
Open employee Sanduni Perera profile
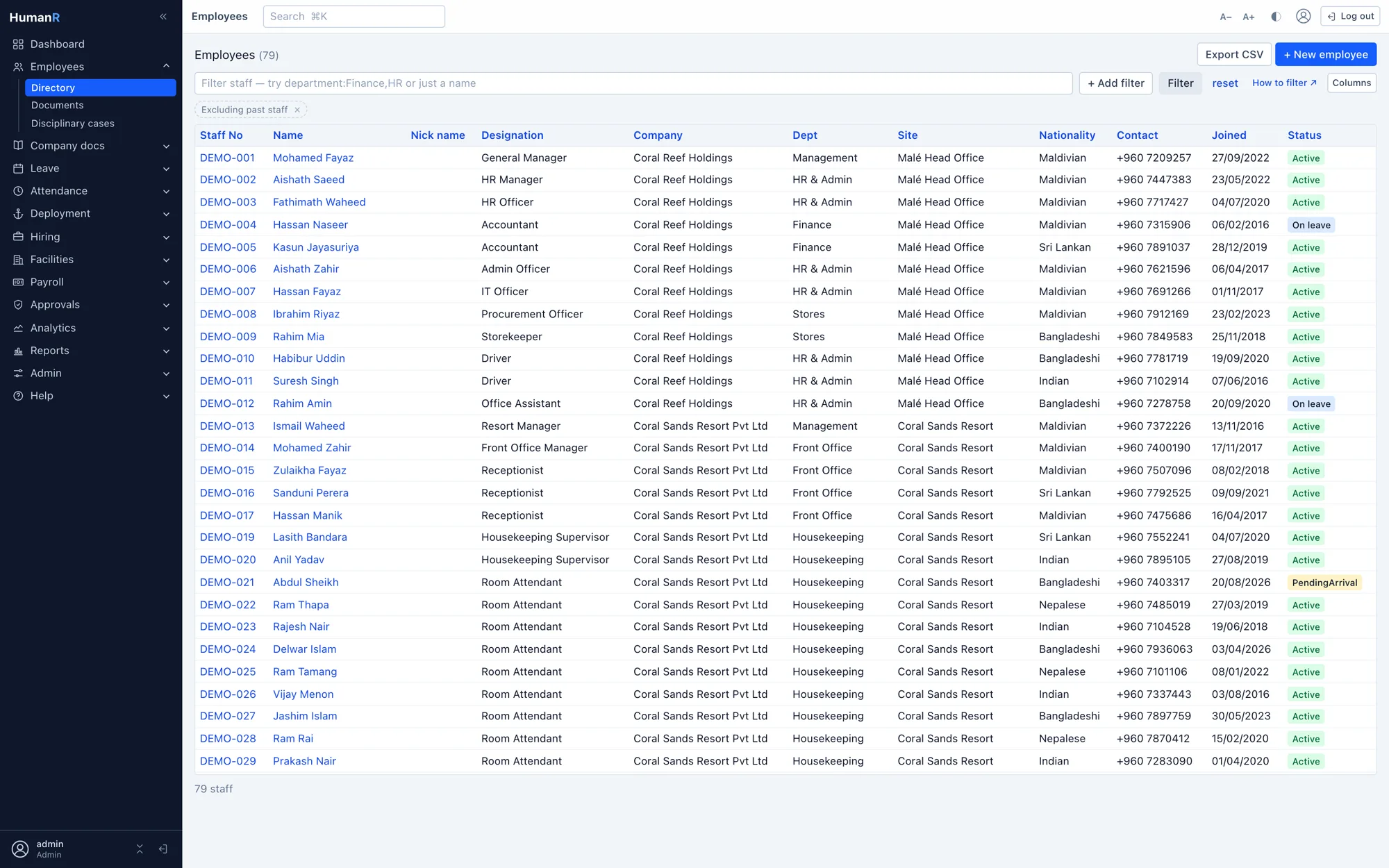(310, 493)
